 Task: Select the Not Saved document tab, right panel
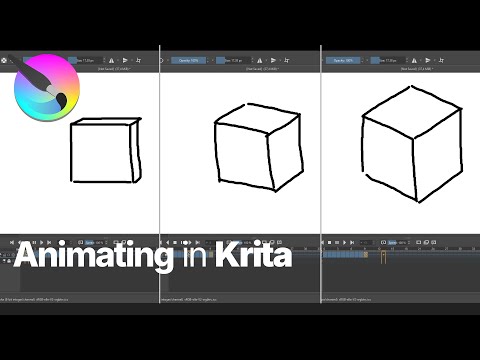417,69
